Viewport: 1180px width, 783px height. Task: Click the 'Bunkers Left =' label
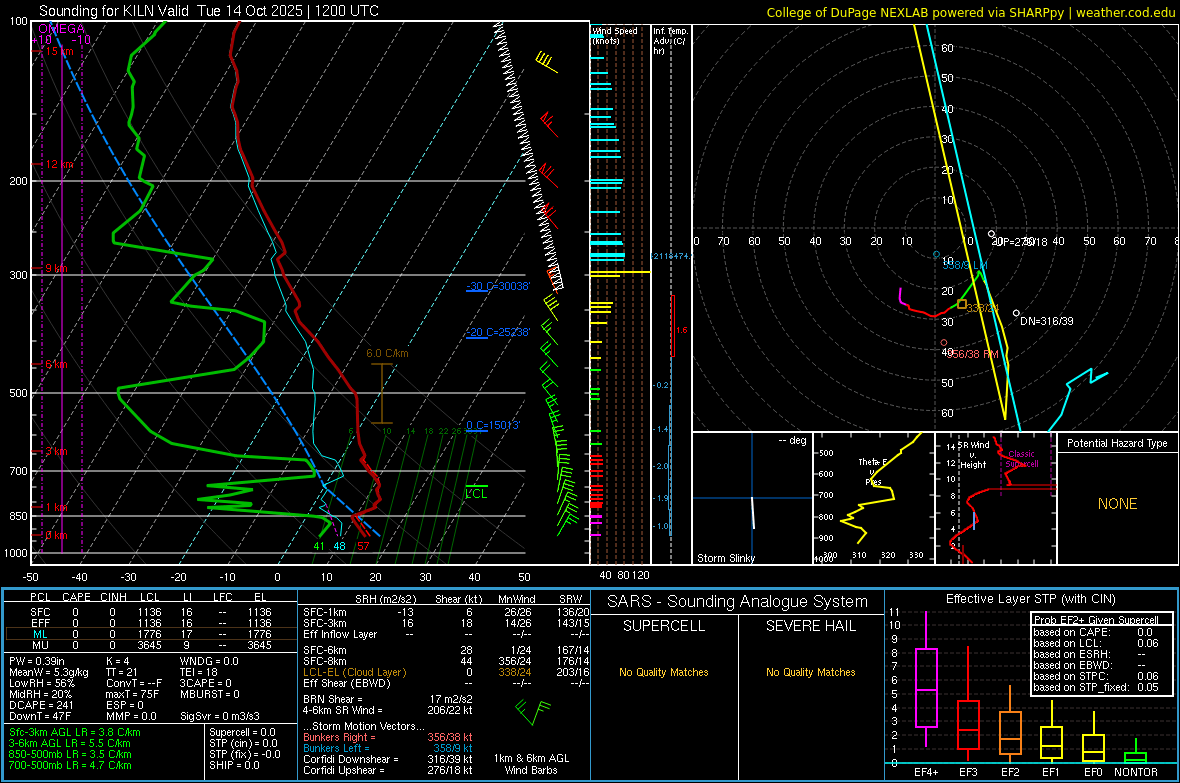(336, 748)
